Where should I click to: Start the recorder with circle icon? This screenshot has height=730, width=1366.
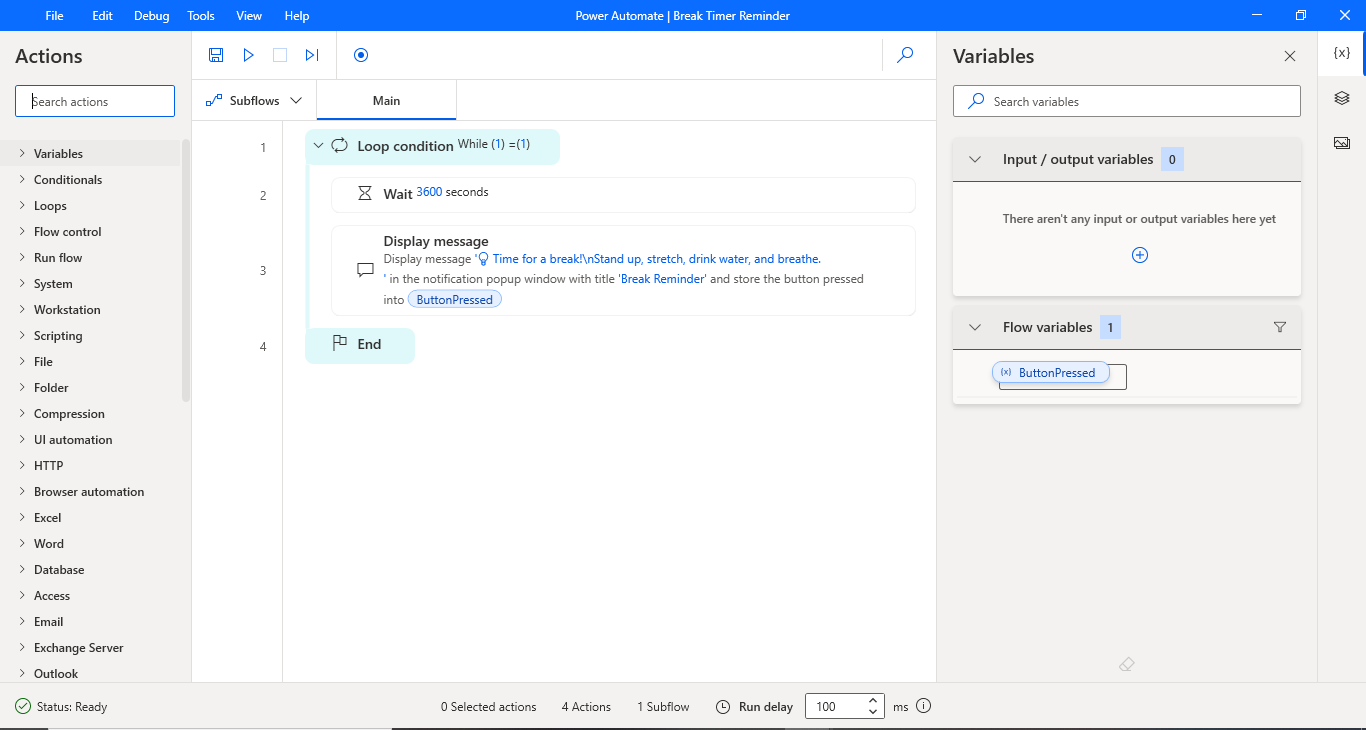361,55
